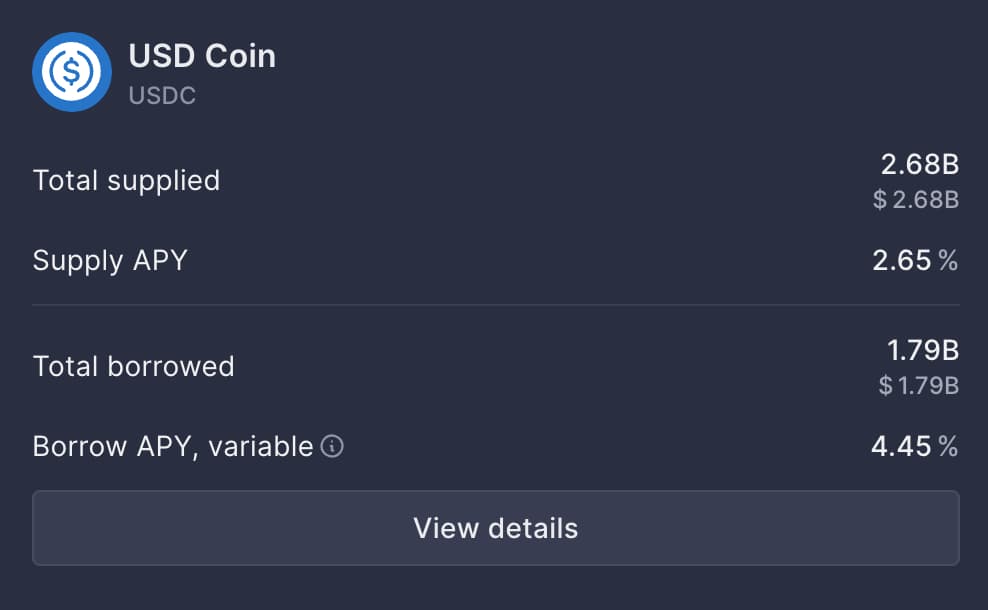Click the percent sign after 2.65
The image size is (988, 610).
click(948, 261)
